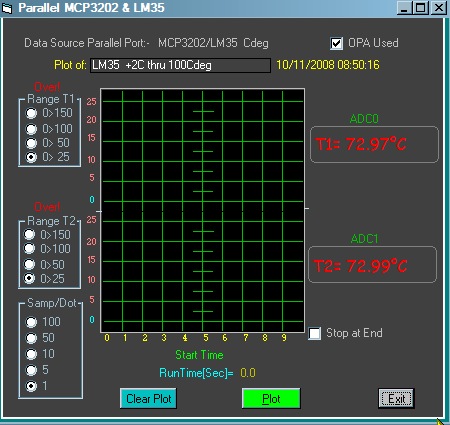
Task: Click the Exit button
Action: coord(396,398)
